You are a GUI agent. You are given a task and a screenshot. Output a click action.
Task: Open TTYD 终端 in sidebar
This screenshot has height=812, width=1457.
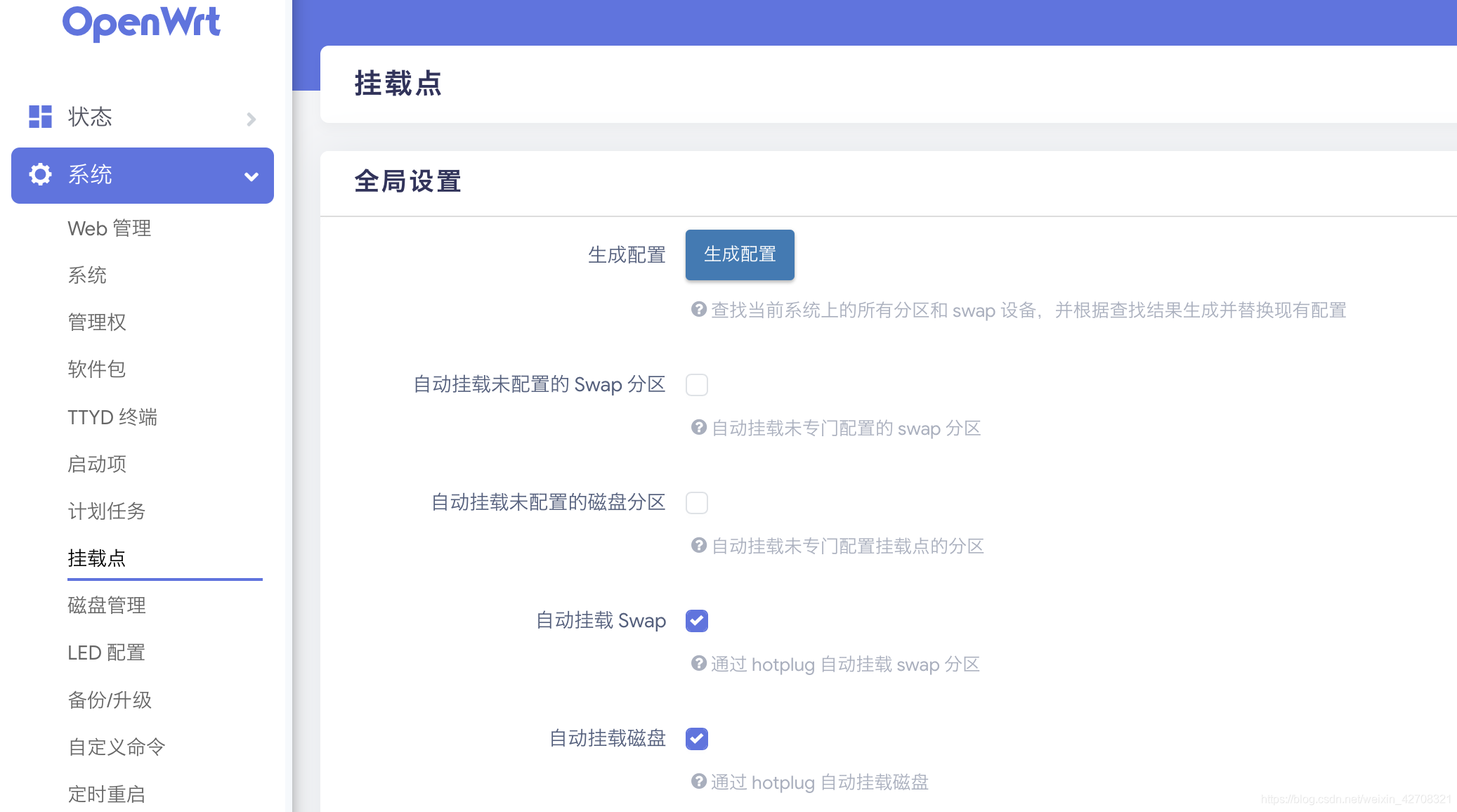(112, 417)
